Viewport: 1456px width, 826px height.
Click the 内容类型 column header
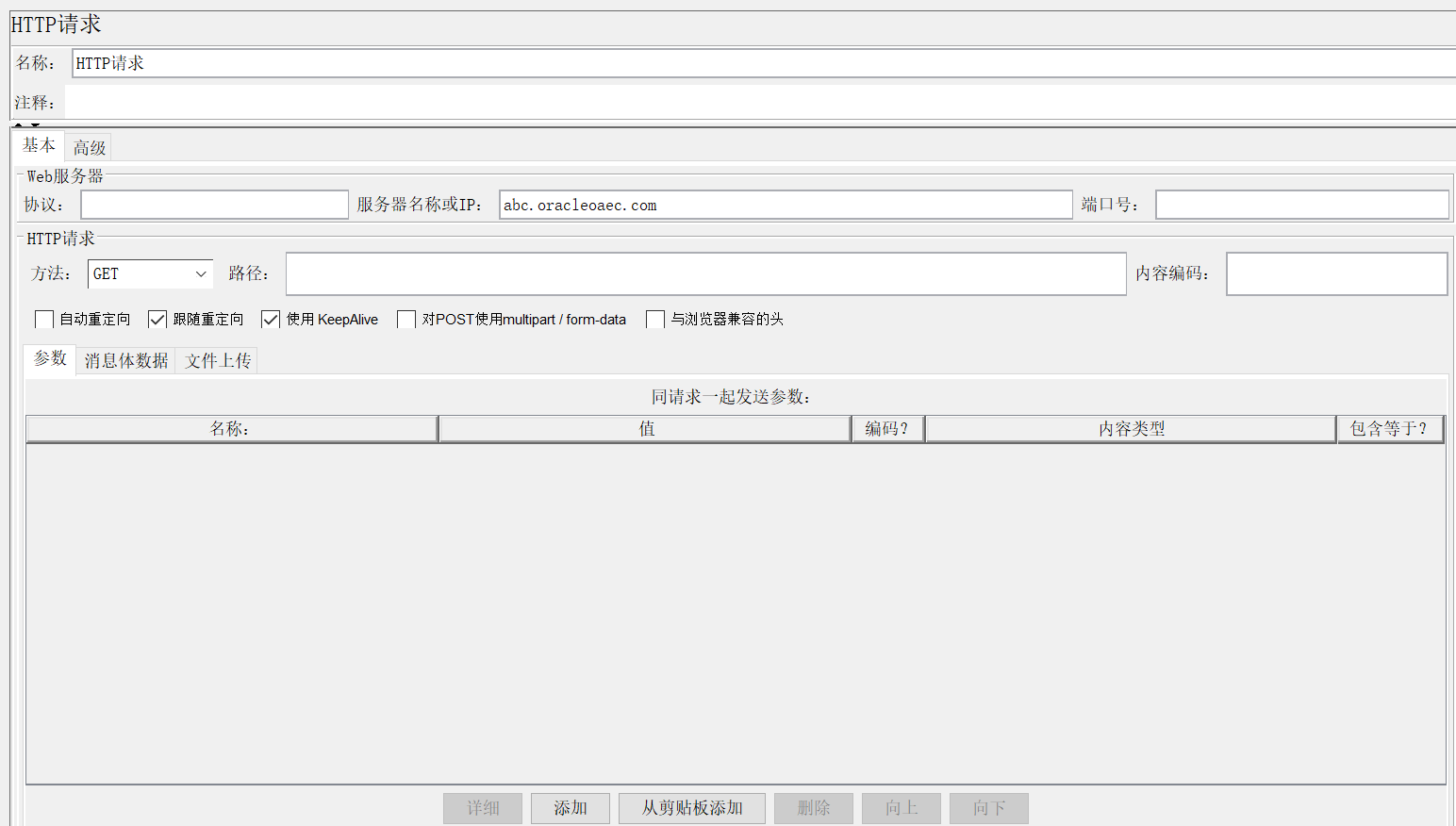click(1131, 429)
